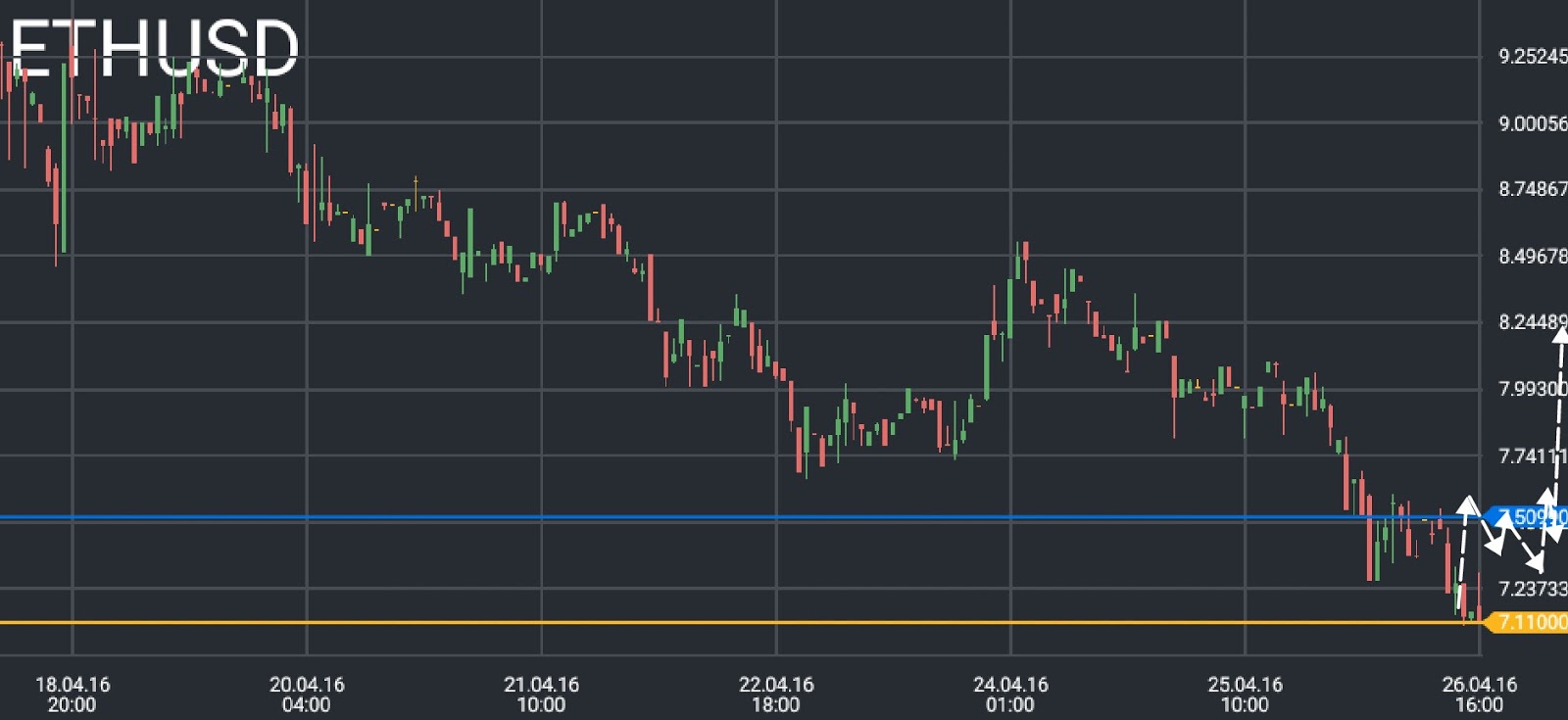The height and width of the screenshot is (720, 1568).
Task: Click the 25.04.16 10:00 time label
Action: [x=1245, y=695]
